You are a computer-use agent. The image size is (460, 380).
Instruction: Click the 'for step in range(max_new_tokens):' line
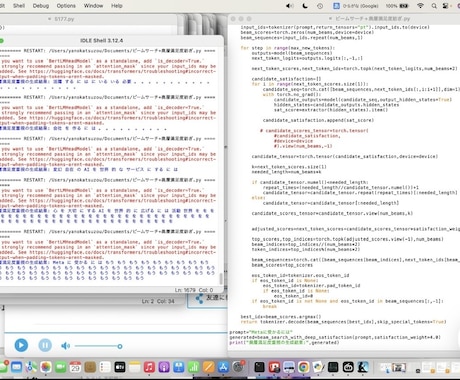[x=287, y=48]
